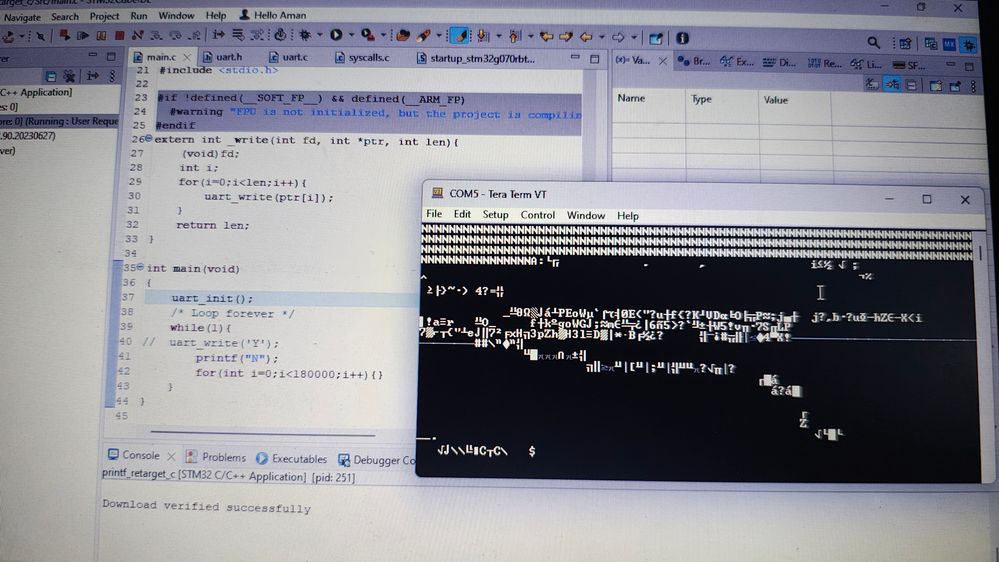This screenshot has height=562, width=999.
Task: Toggle Show Type Names in Variables view
Action: (871, 83)
